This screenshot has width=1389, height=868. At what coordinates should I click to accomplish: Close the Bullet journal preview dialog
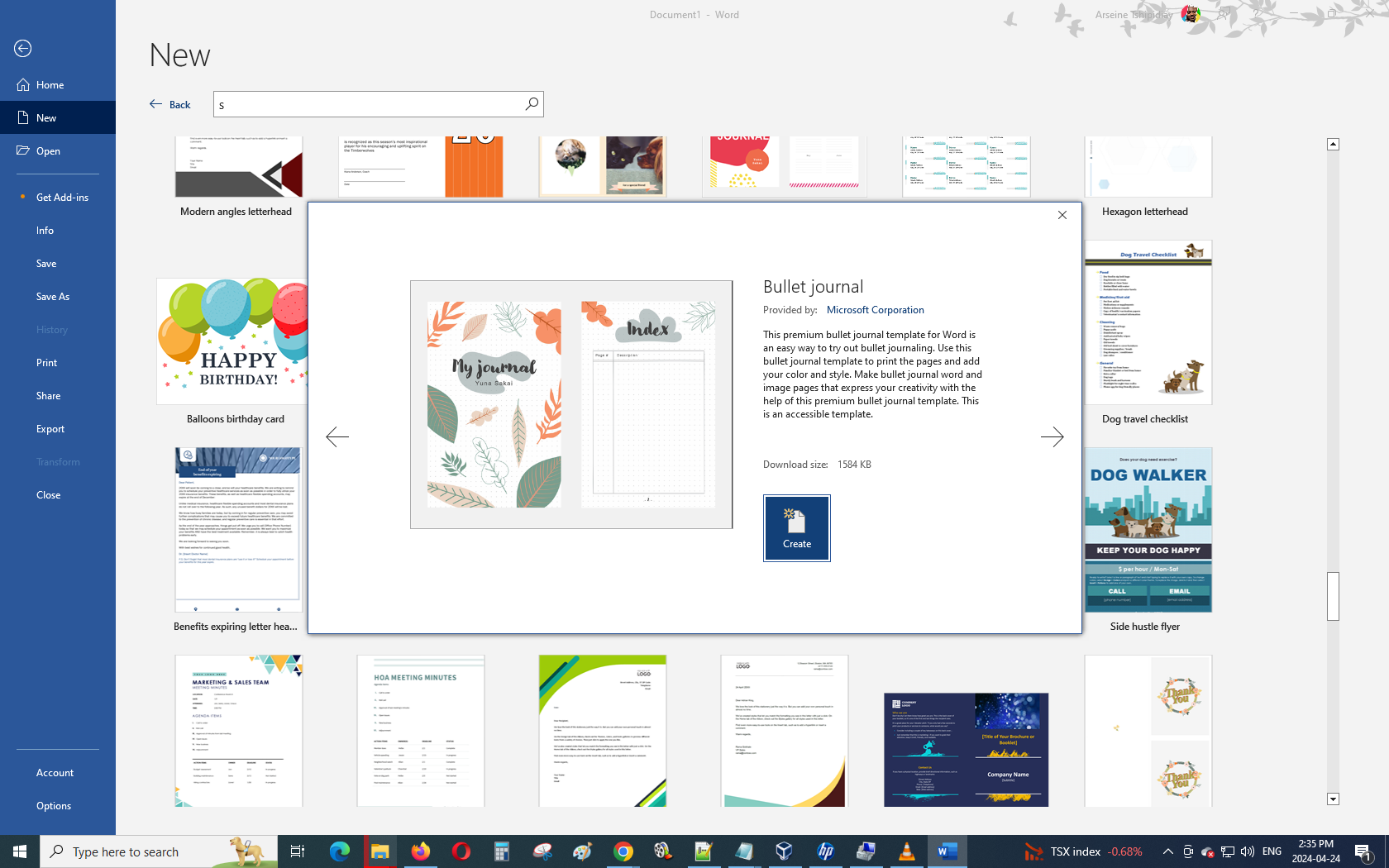(1062, 215)
